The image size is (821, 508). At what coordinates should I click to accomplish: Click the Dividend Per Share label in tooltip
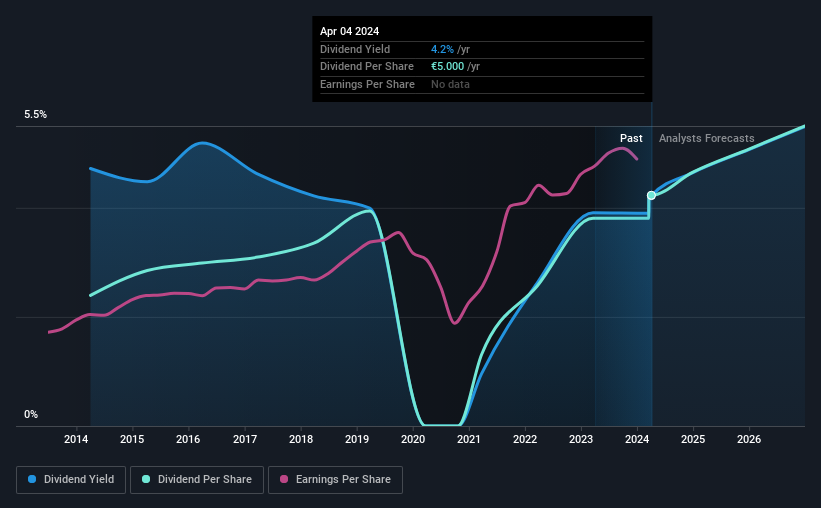(x=367, y=67)
